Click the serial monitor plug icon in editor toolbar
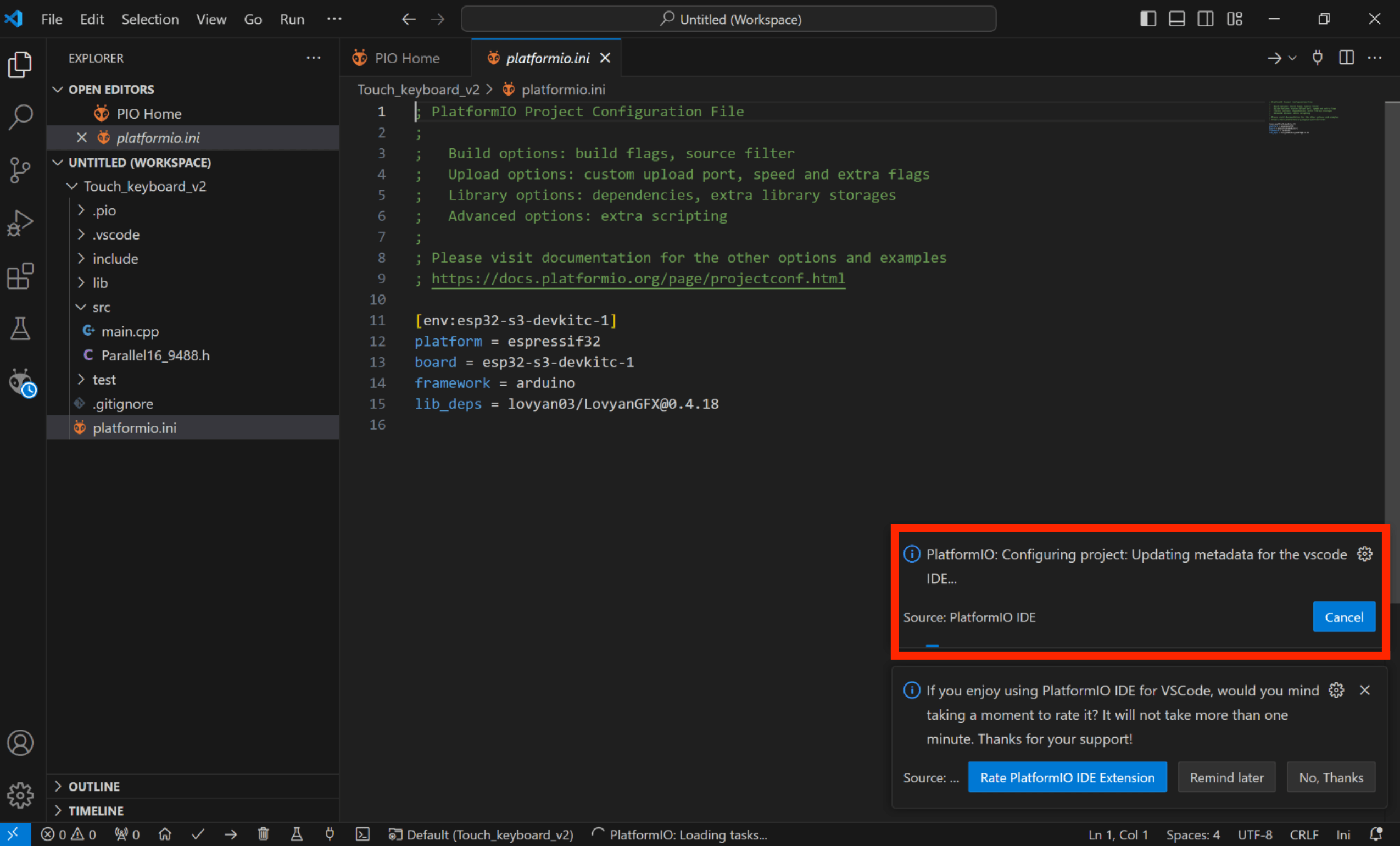Screen dimensions: 1400x846 click(x=1318, y=57)
